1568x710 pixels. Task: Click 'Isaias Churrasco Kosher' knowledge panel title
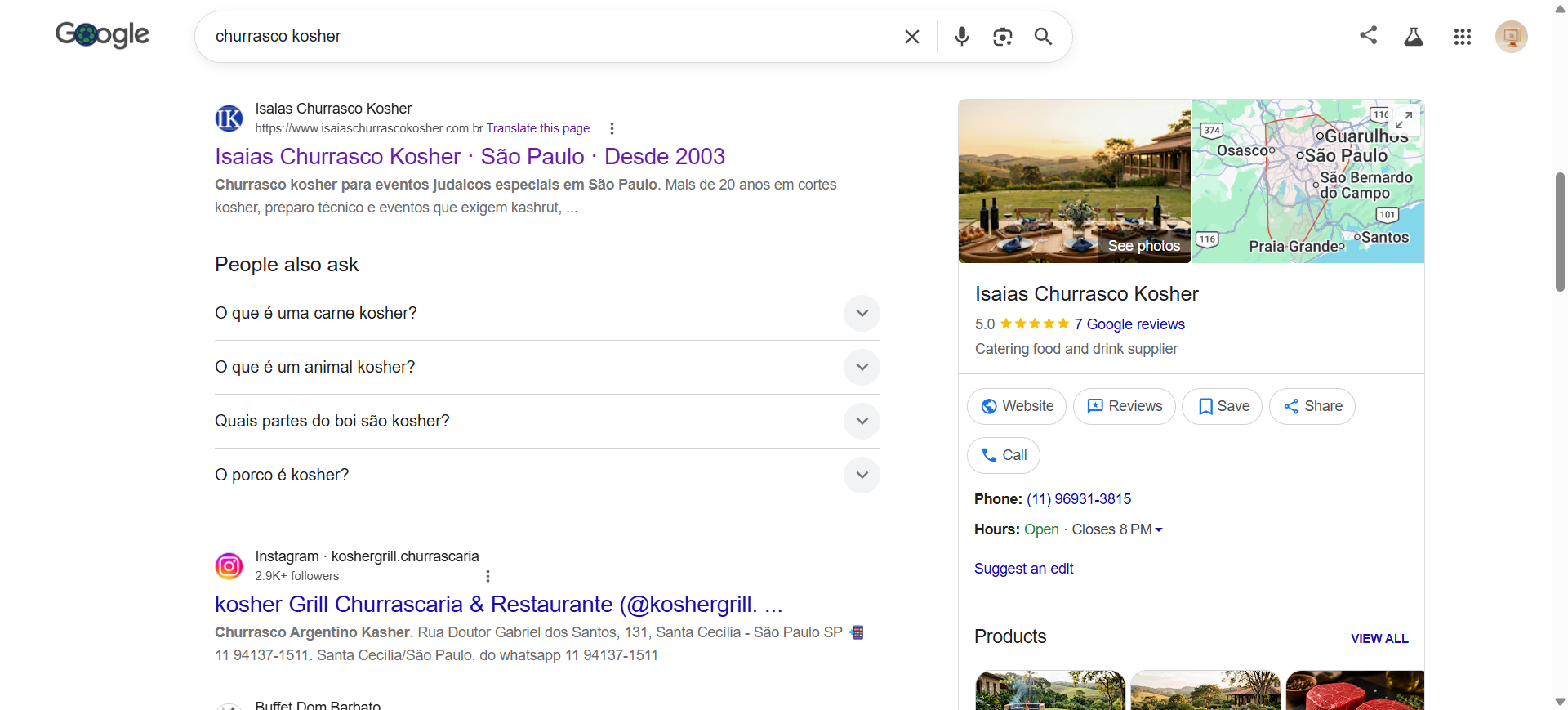[x=1087, y=294]
